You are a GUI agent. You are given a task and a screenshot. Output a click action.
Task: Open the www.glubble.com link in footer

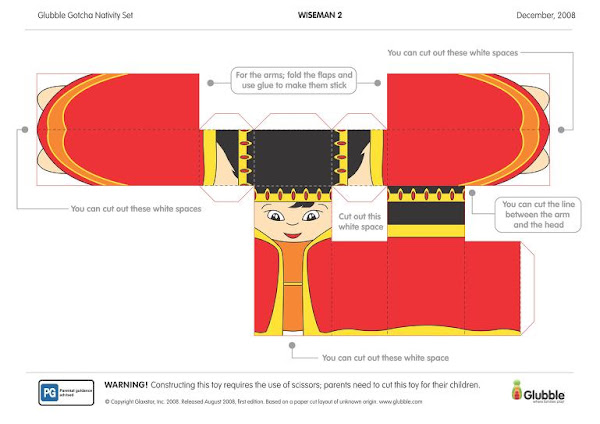[x=401, y=402]
